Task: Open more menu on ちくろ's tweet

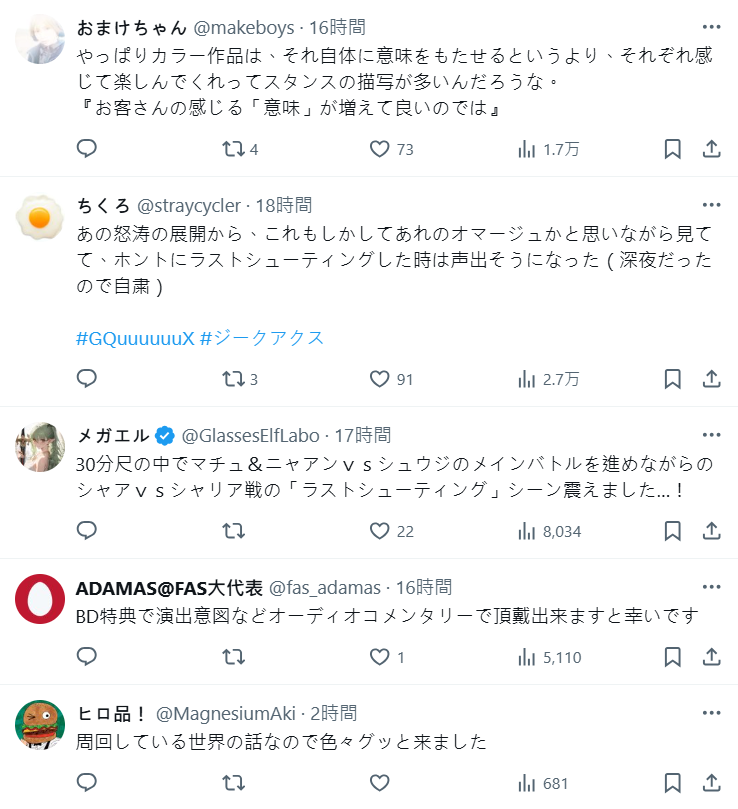Action: [711, 206]
